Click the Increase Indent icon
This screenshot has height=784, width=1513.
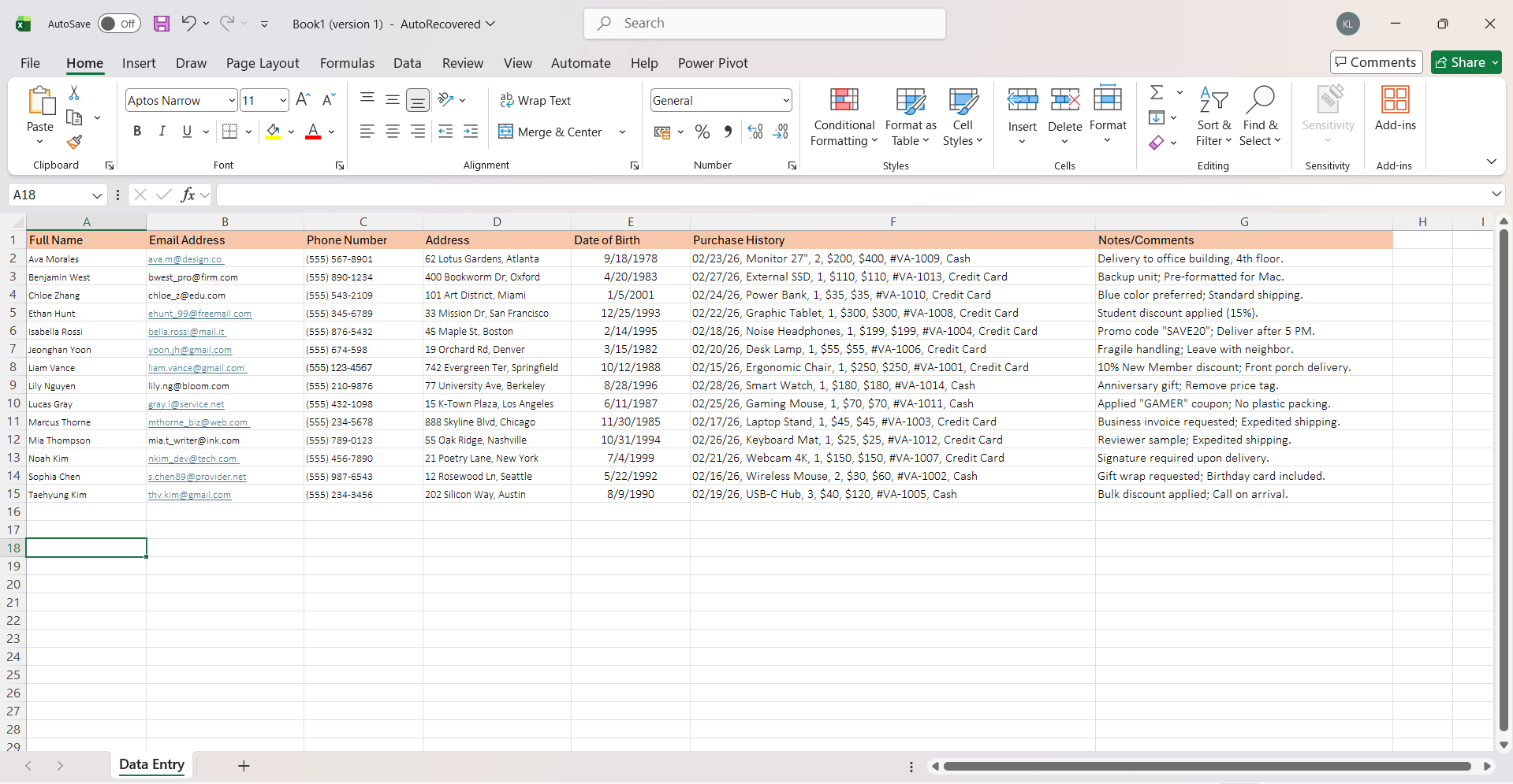471,132
